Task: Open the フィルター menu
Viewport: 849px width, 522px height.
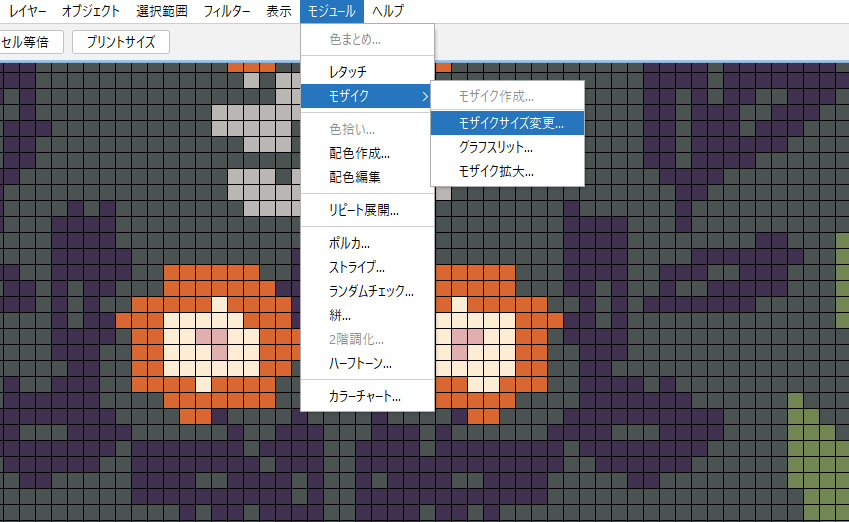Action: [x=226, y=12]
